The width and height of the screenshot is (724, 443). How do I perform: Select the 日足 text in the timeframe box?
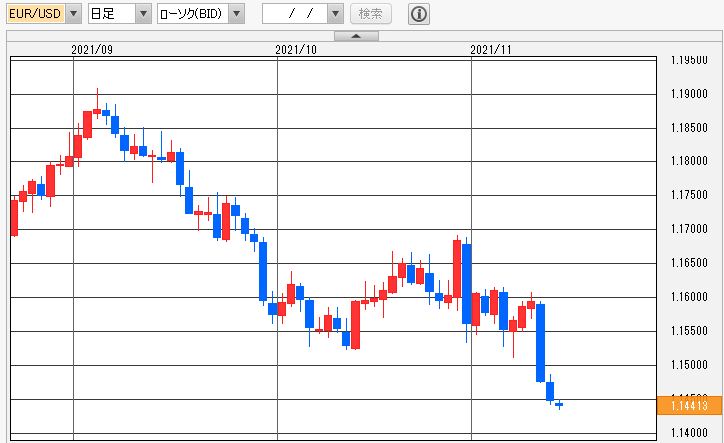(102, 14)
